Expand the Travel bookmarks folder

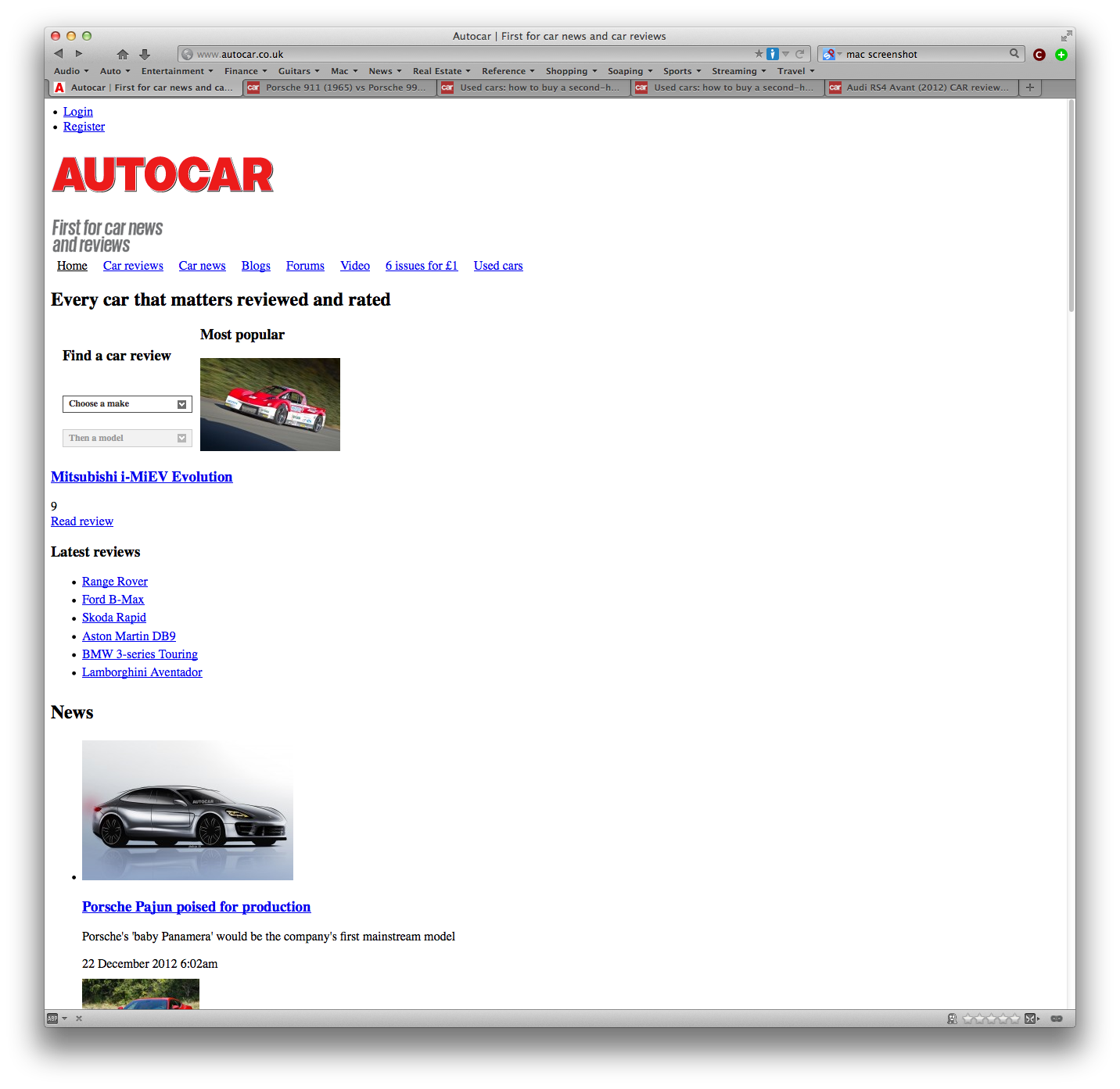(796, 71)
